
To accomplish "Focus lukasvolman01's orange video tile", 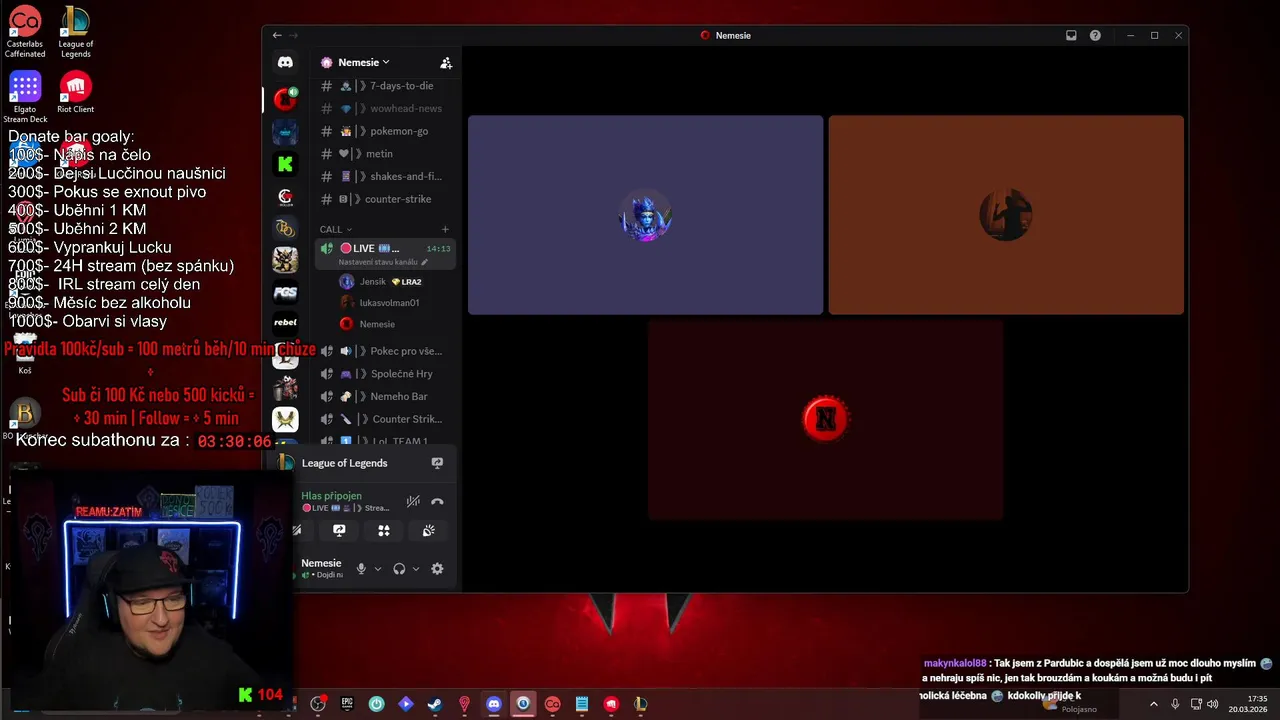I will (1006, 215).
